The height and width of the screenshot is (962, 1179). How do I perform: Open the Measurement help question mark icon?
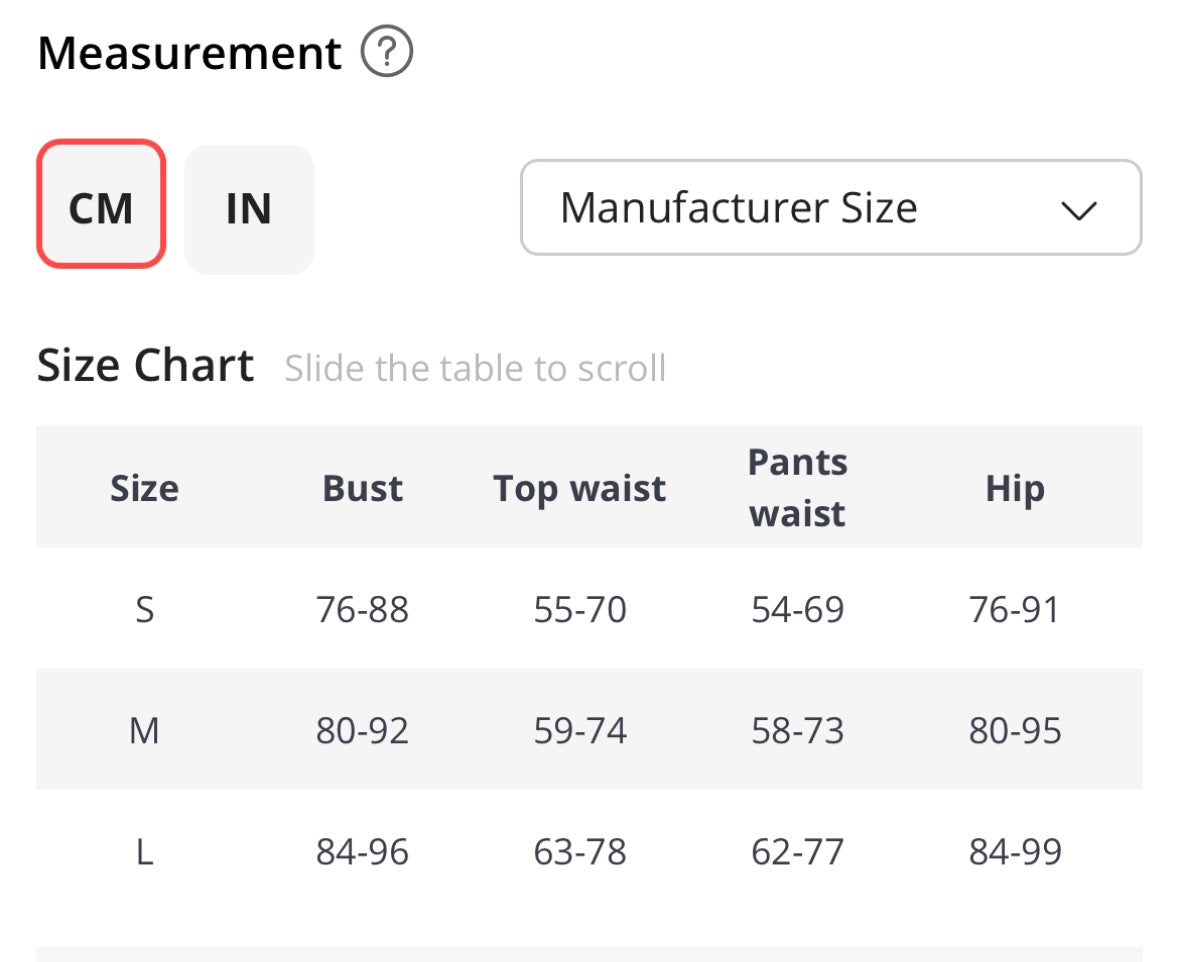tap(387, 53)
